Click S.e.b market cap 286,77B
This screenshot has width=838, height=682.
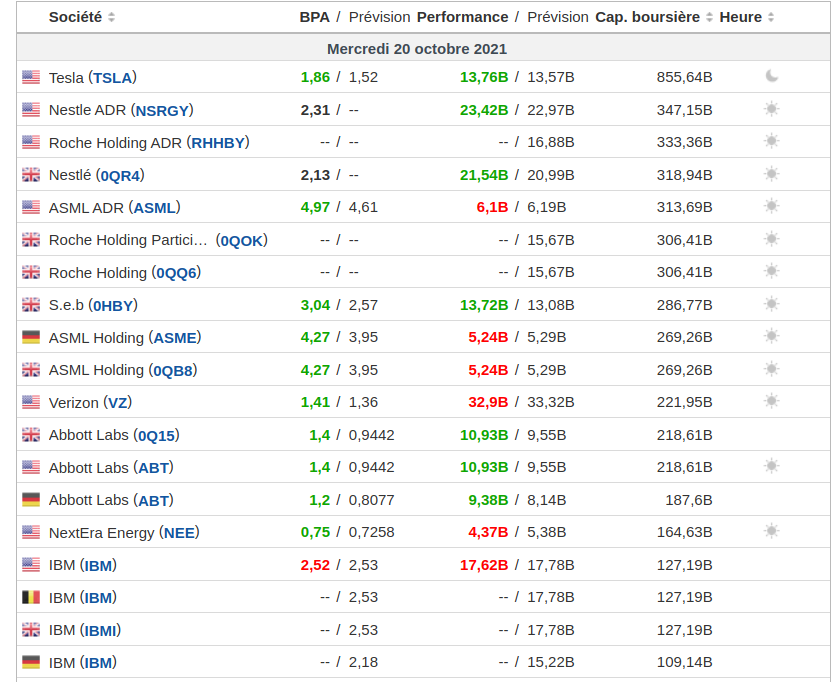684,305
